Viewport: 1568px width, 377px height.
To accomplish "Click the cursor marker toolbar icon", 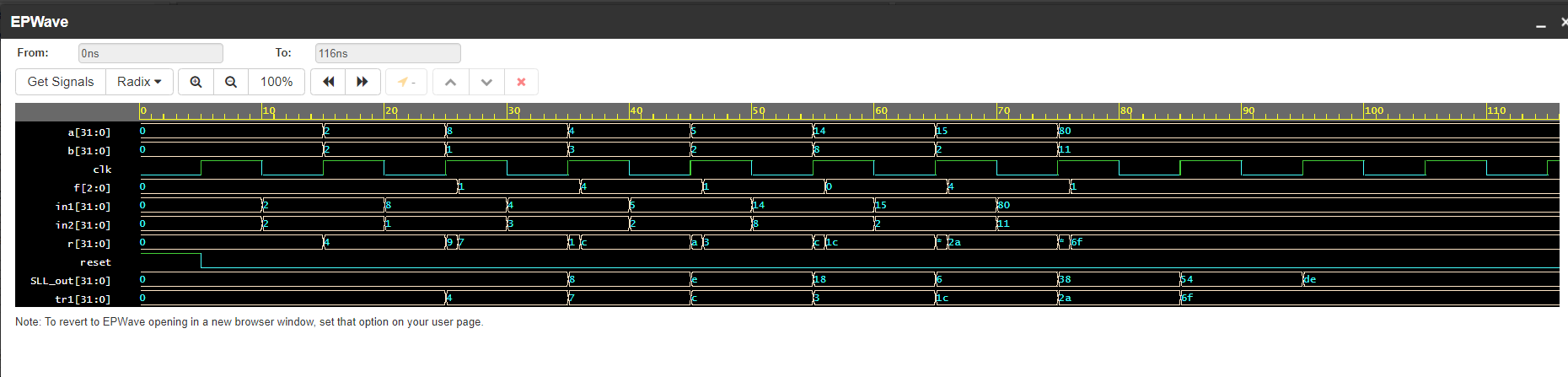I will (x=406, y=82).
